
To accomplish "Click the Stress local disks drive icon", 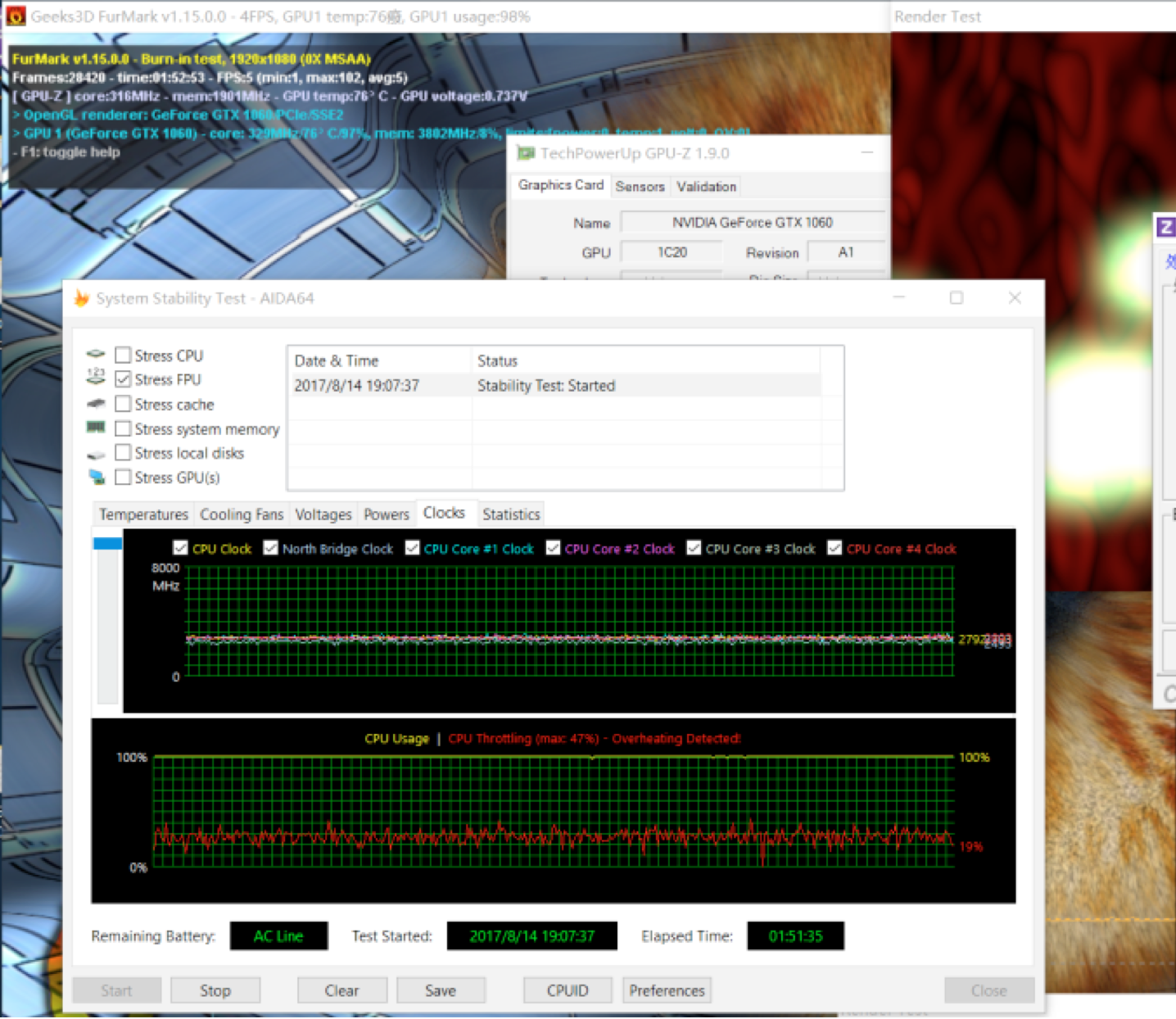I will 96,454.
